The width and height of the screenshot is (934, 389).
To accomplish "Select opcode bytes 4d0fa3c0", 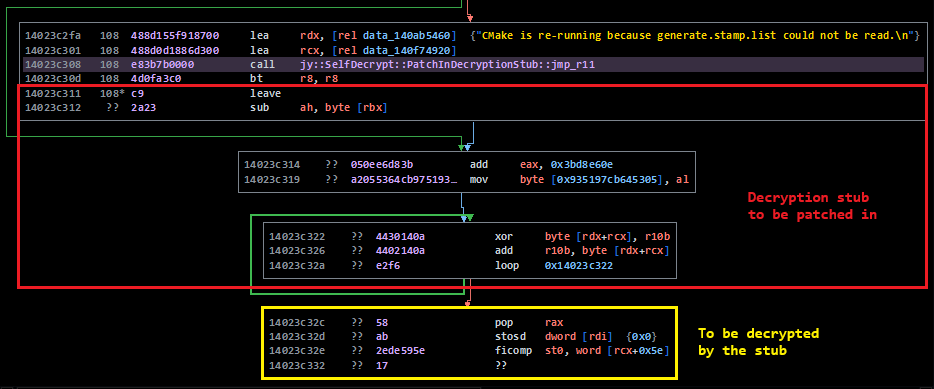I will [x=156, y=79].
